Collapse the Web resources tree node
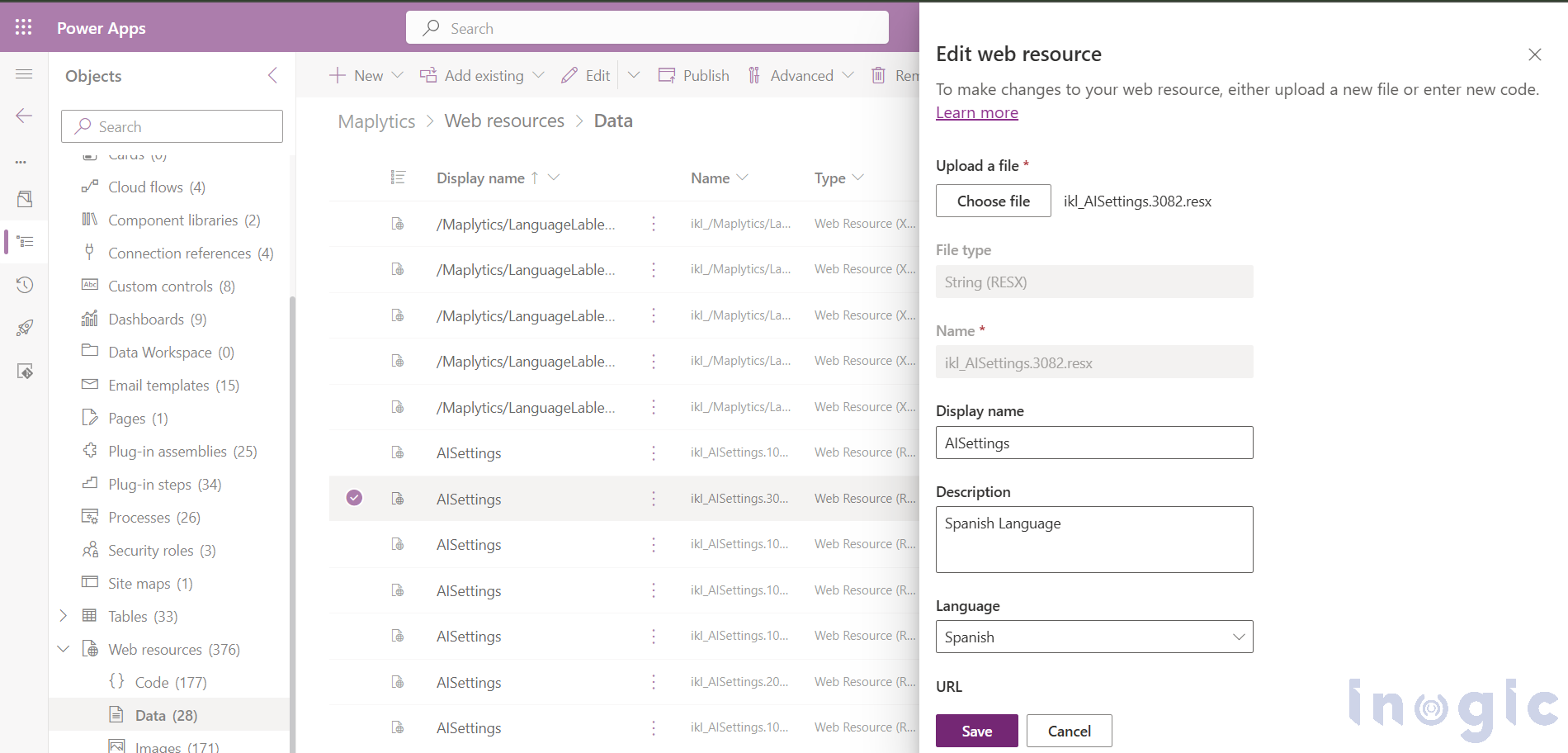This screenshot has width=1568, height=753. (64, 649)
